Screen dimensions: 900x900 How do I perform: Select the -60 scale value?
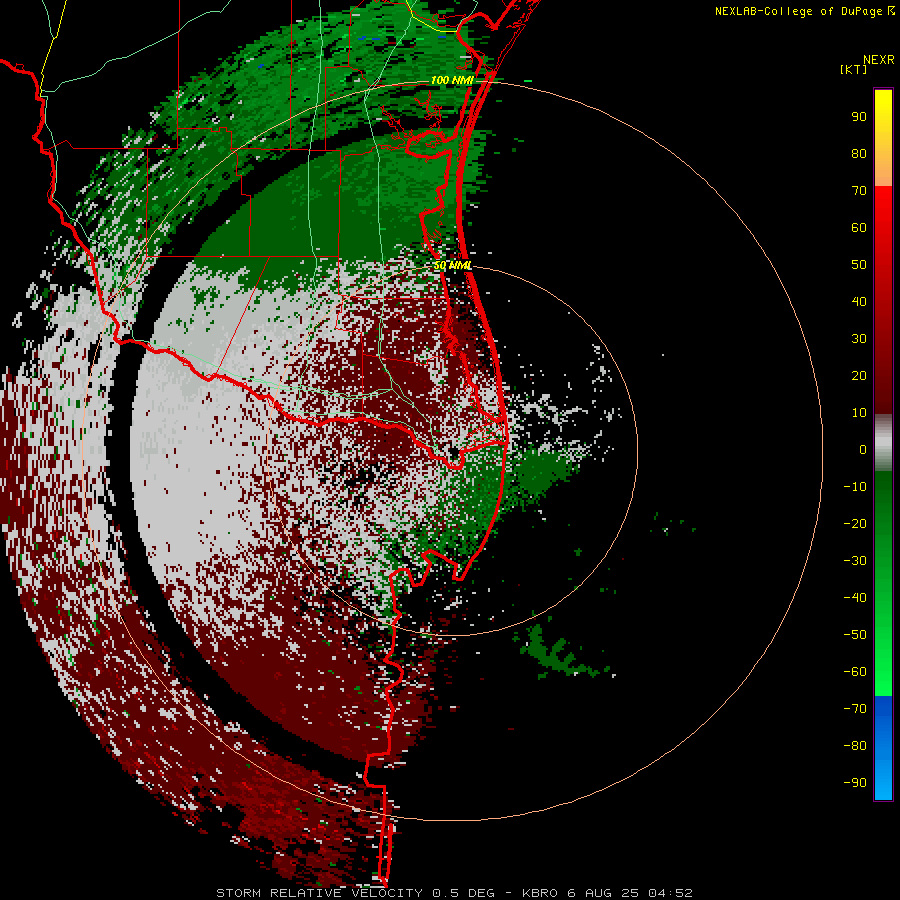[855, 672]
